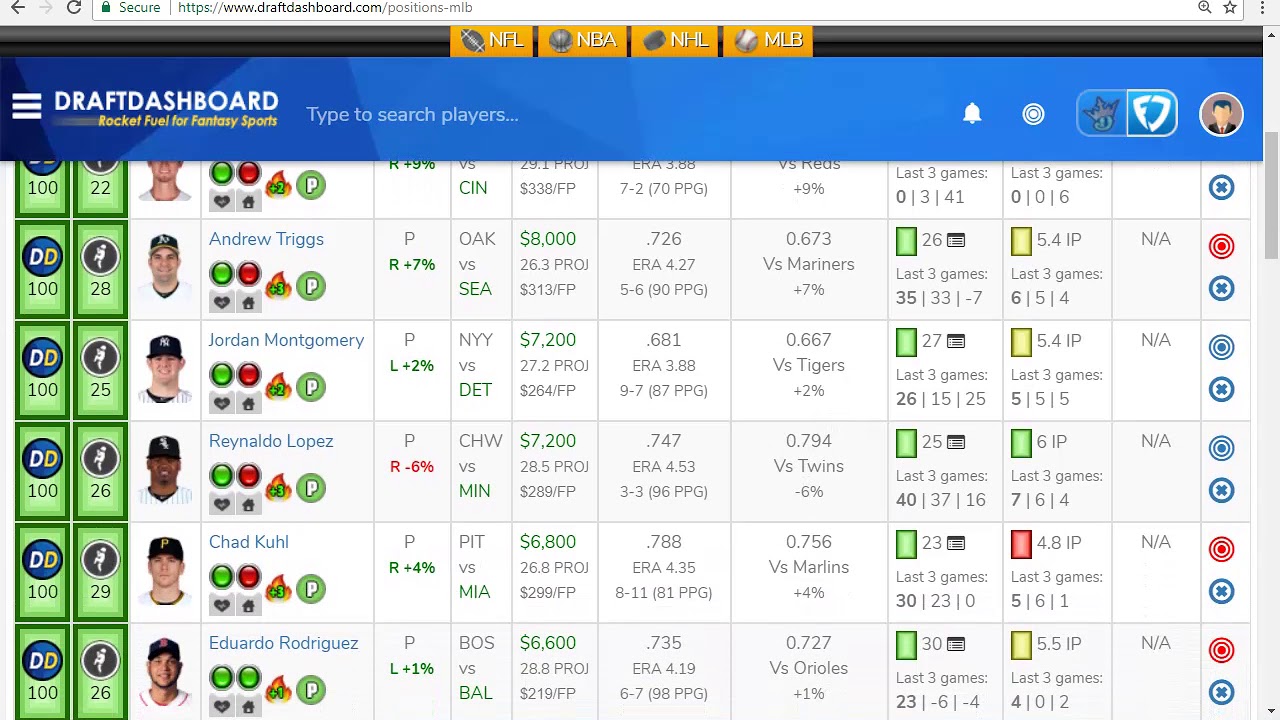Click red target icon in Eduardo Rodriguez row
The image size is (1280, 720).
[x=1221, y=650]
